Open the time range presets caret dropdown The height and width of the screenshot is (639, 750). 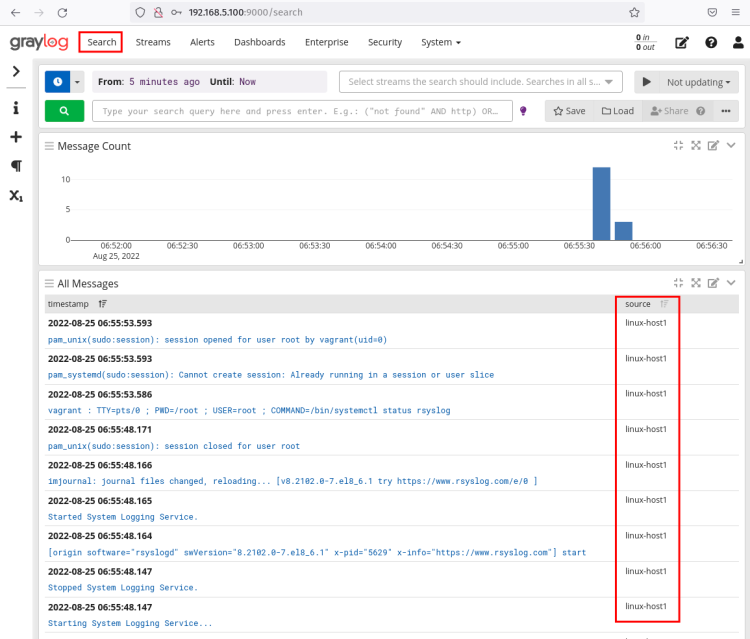(x=77, y=82)
